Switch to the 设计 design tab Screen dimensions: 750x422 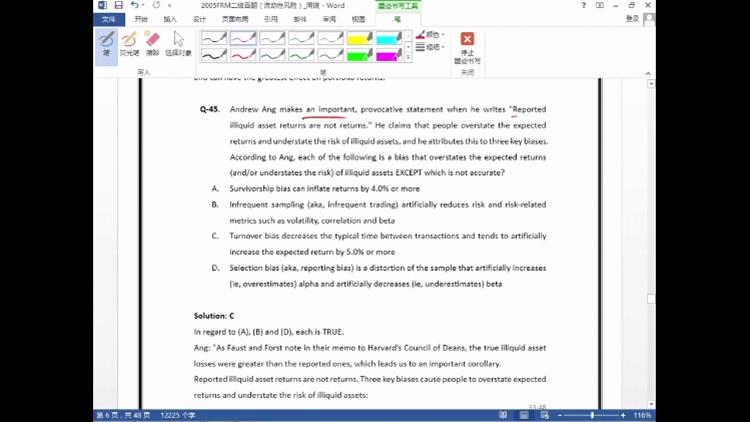199,19
